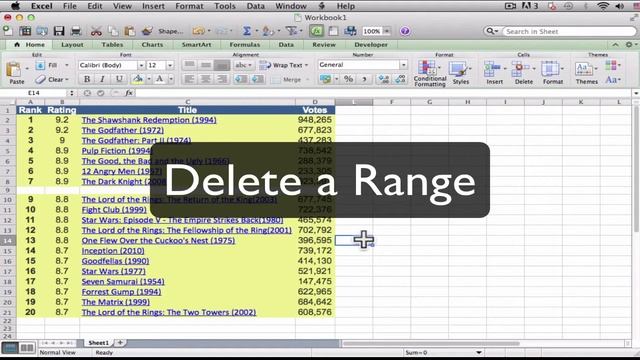This screenshot has width=640, height=360.
Task: Open cell Styles gallery icon
Action: 459,69
